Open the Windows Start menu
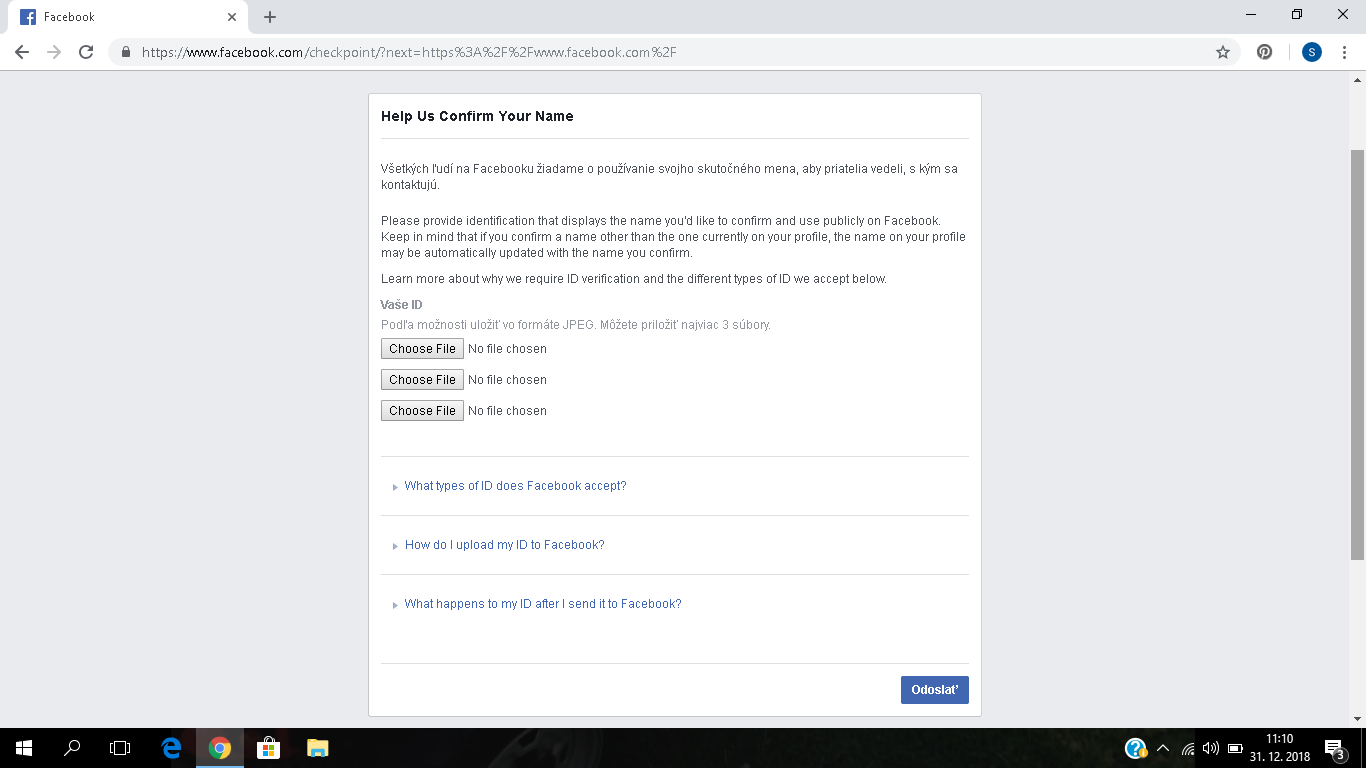Screen dimensions: 1366x768 pos(24,748)
